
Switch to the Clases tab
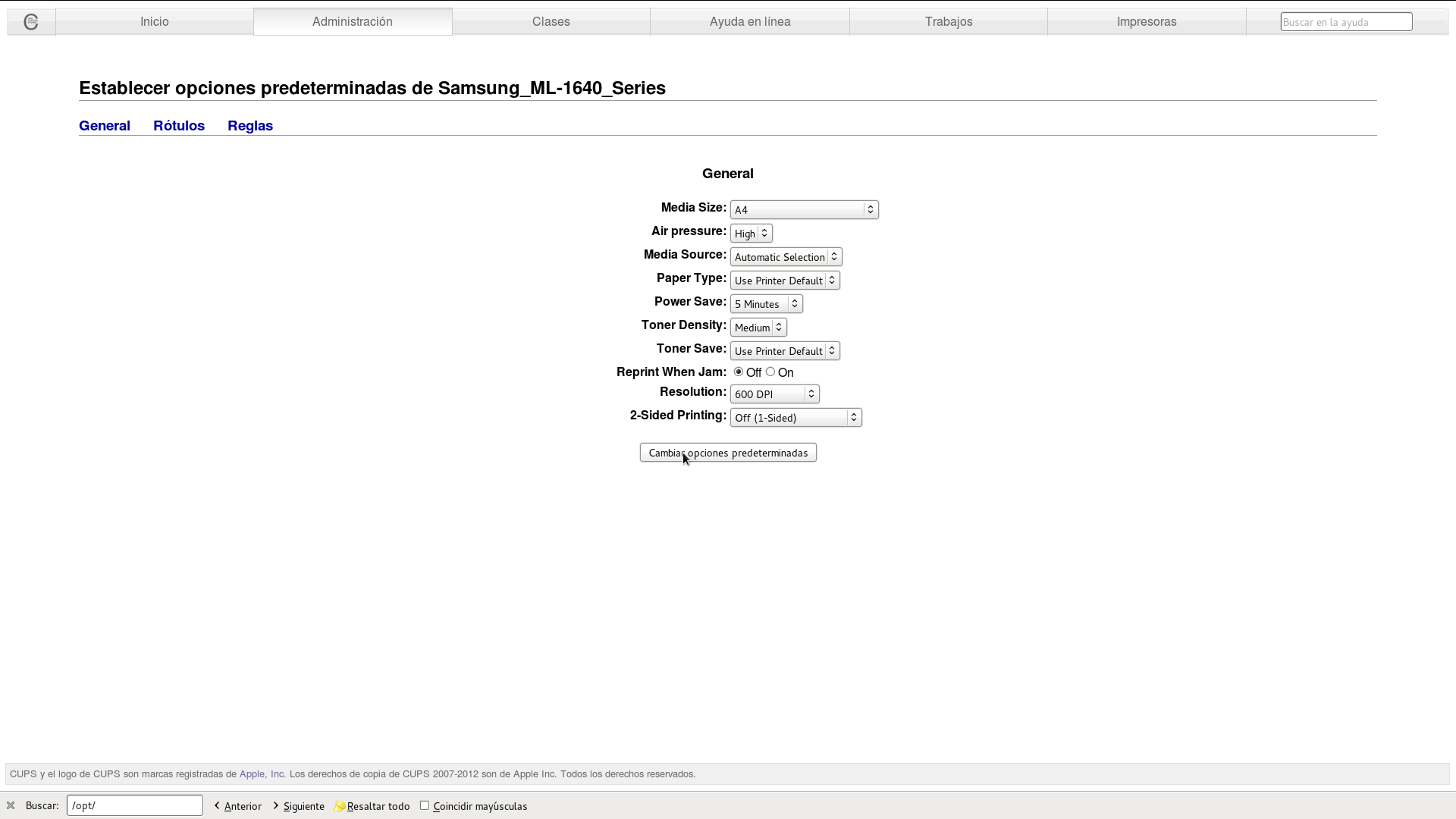pyautogui.click(x=551, y=21)
